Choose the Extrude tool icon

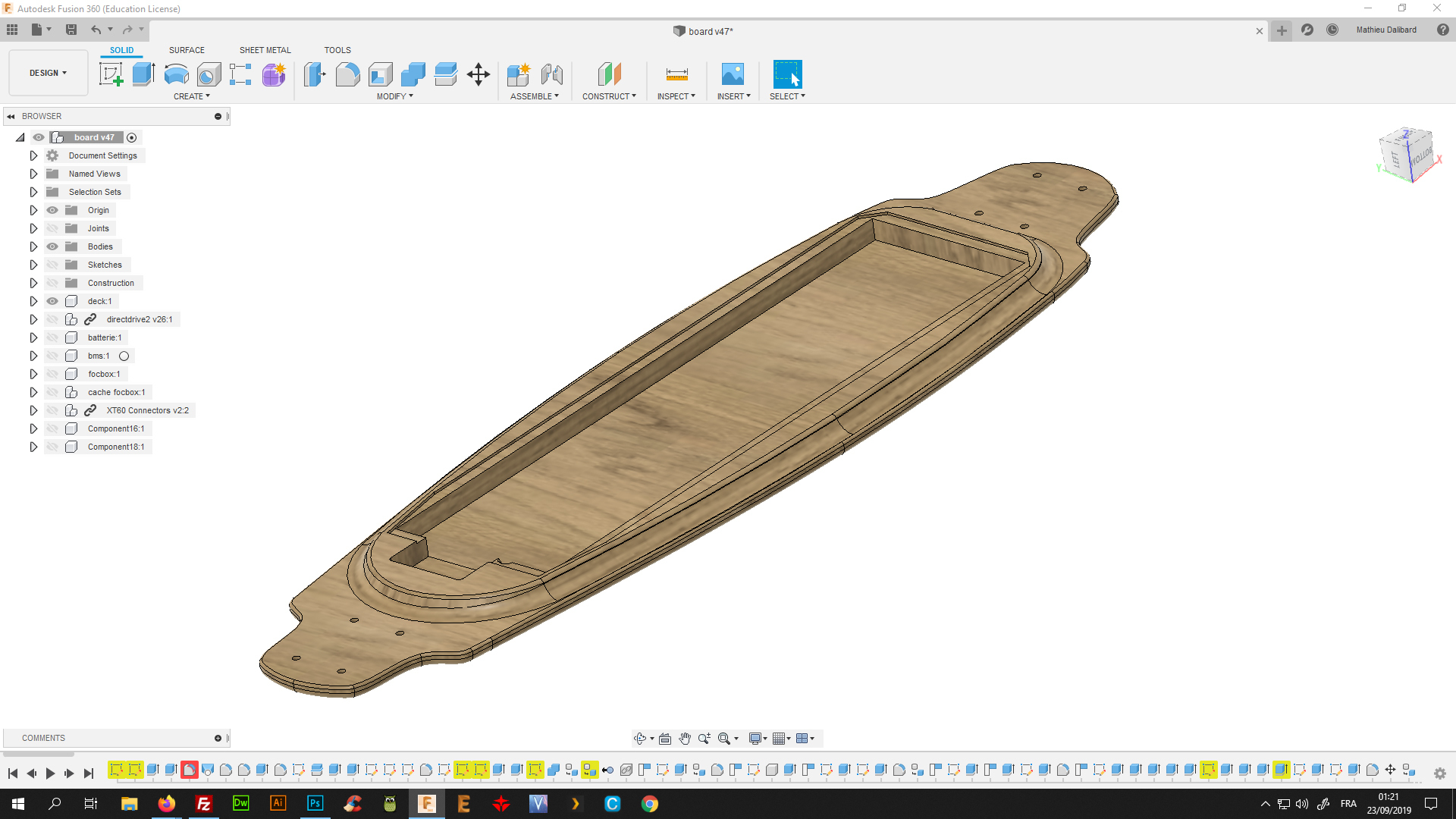click(x=143, y=74)
